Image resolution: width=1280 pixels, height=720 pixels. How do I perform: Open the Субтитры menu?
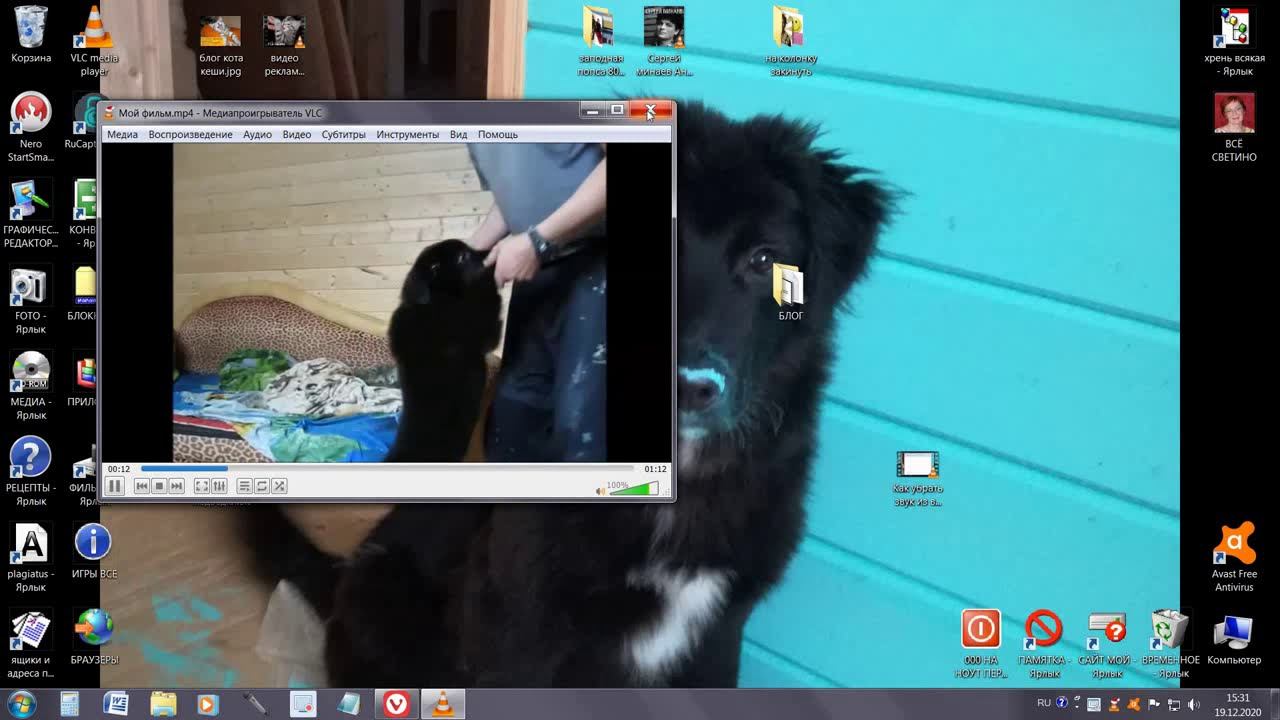[343, 134]
